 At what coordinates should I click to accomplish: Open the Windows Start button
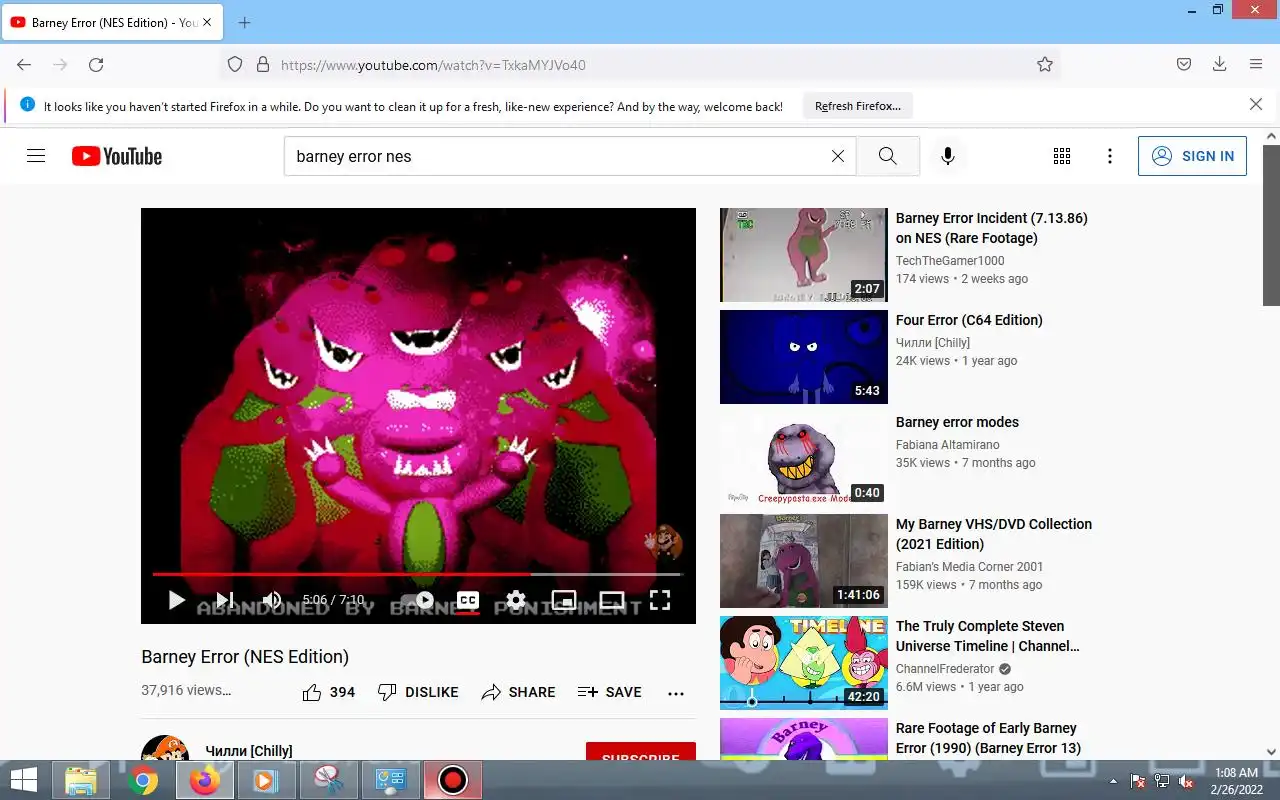tap(25, 780)
